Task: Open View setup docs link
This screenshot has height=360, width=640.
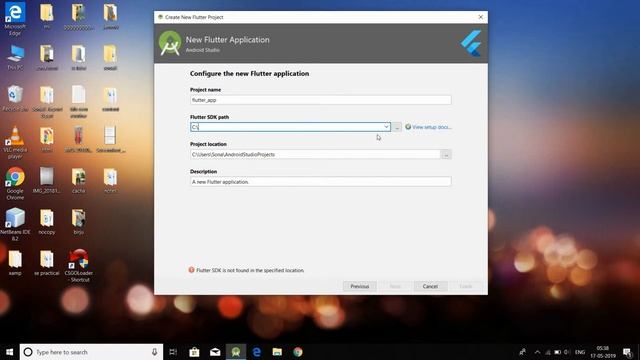Action: 431,127
